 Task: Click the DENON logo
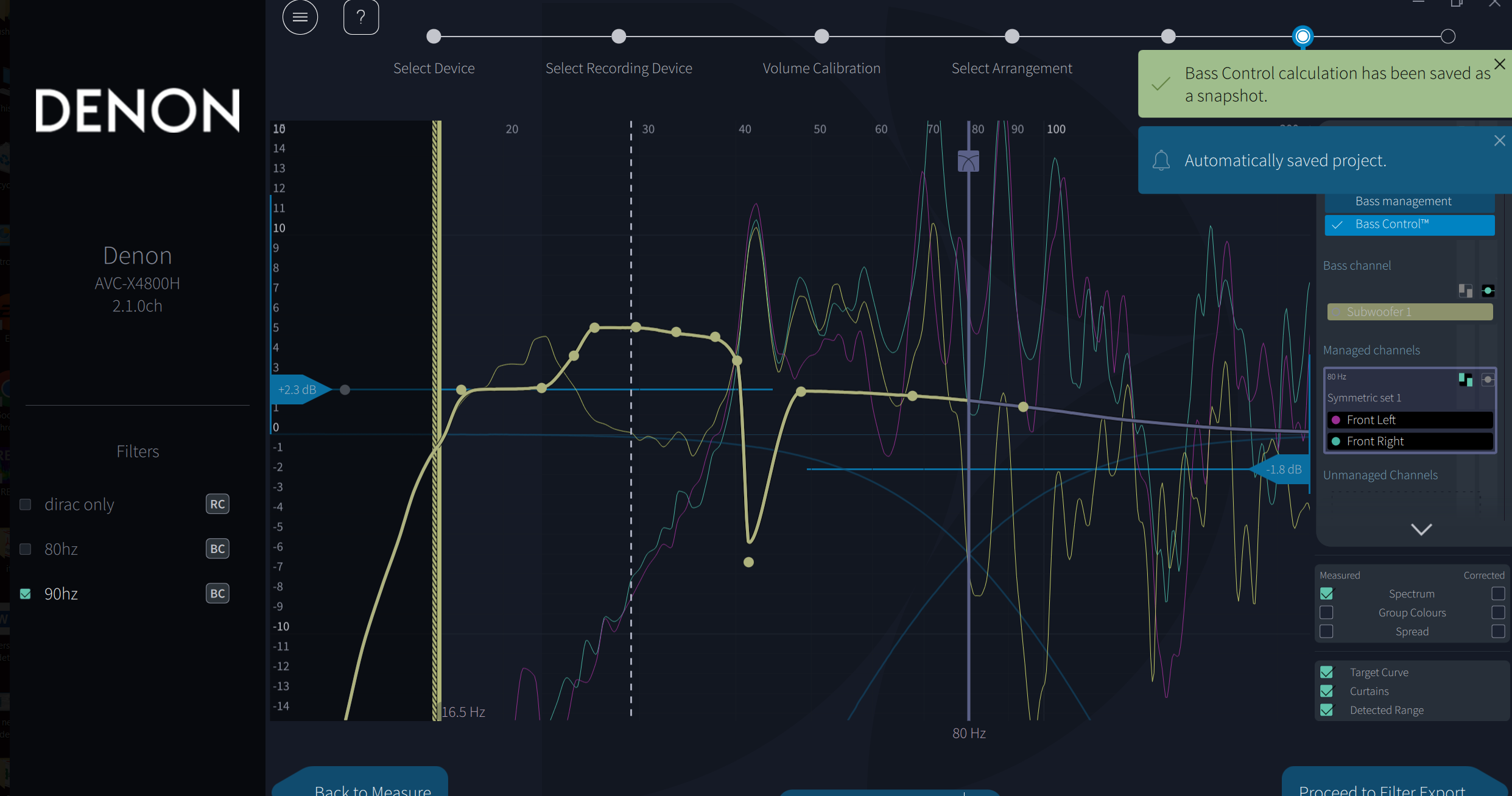pos(138,110)
